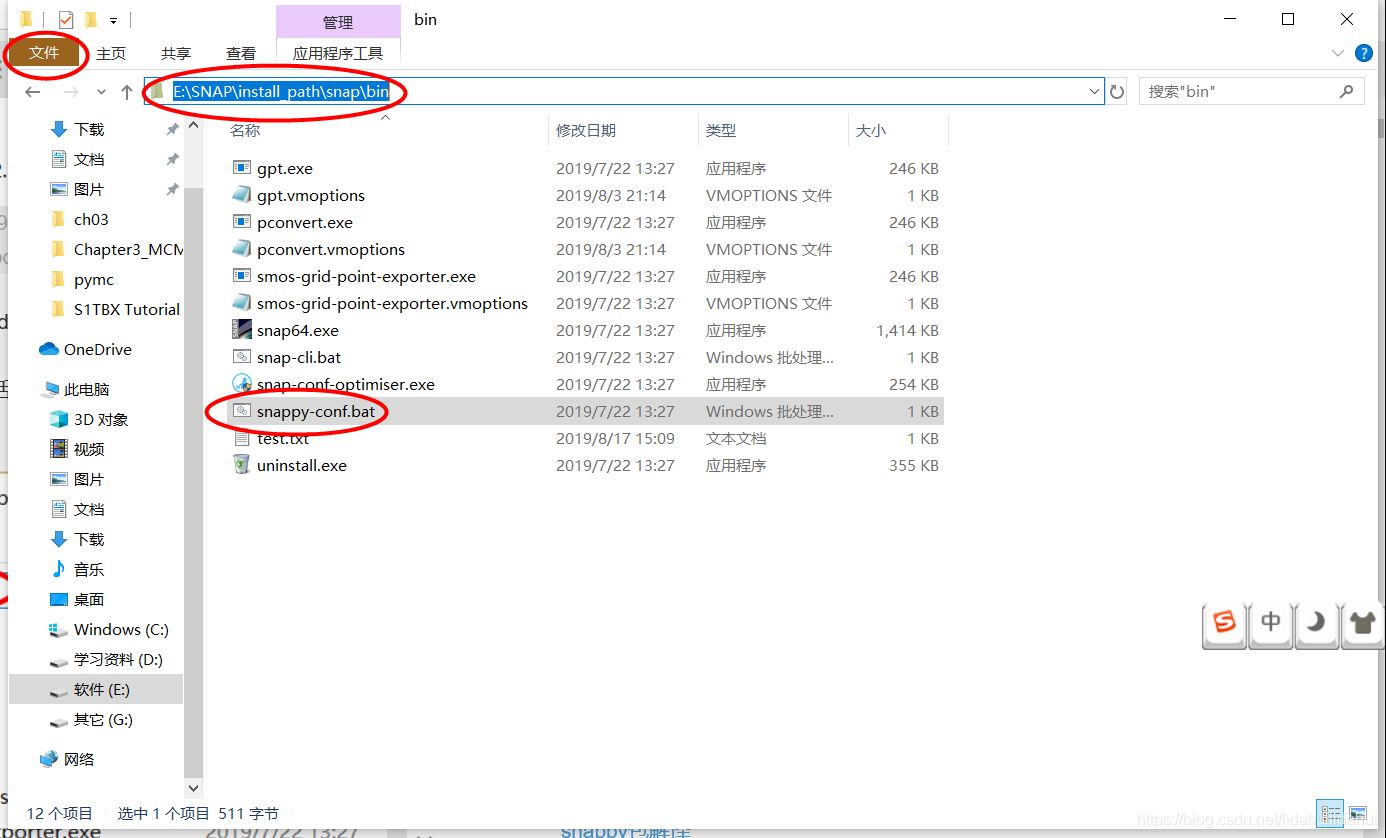Switch to details view layout button

click(1330, 813)
